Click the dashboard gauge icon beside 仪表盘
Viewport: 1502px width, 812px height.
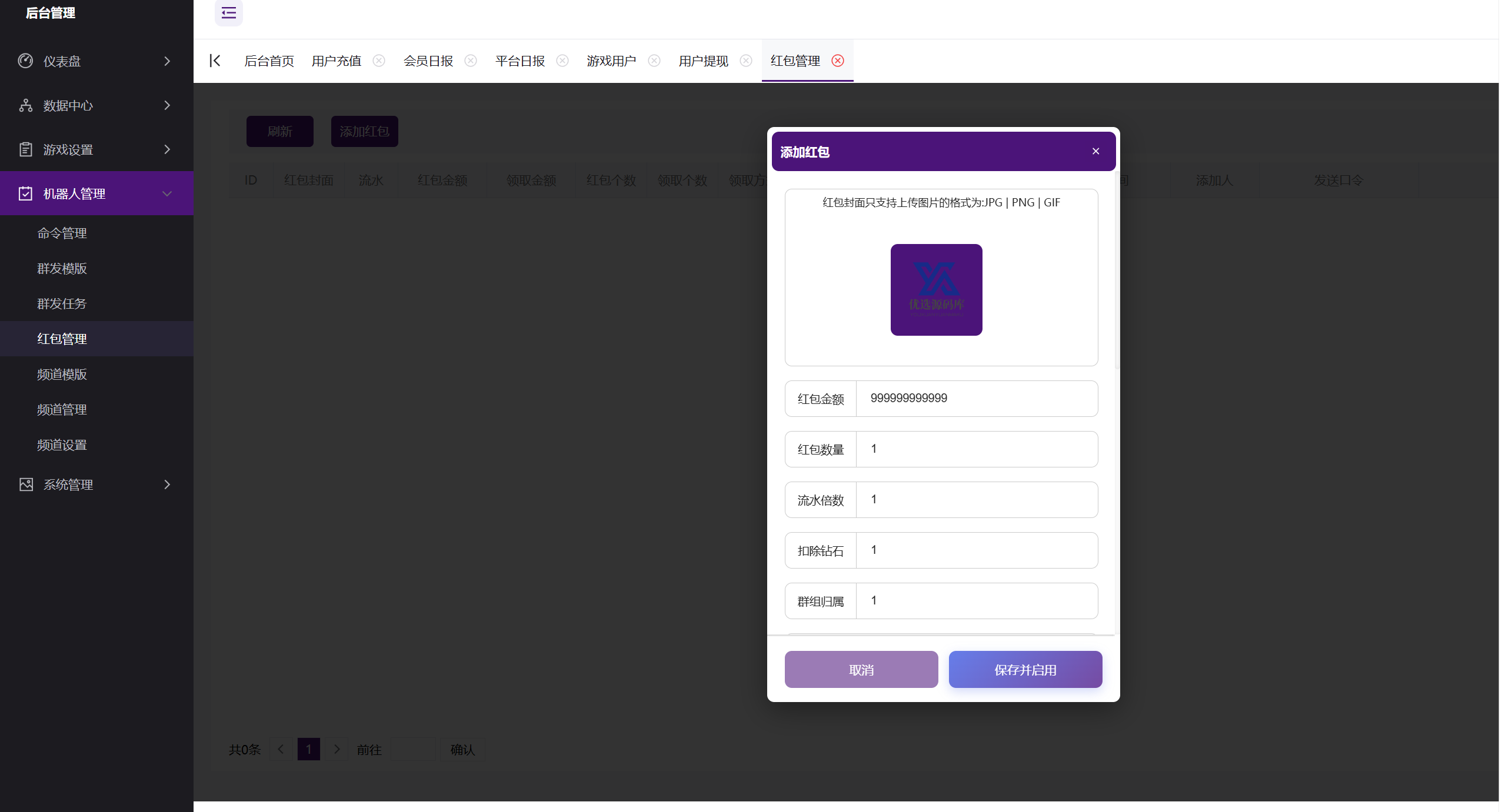[x=25, y=61]
